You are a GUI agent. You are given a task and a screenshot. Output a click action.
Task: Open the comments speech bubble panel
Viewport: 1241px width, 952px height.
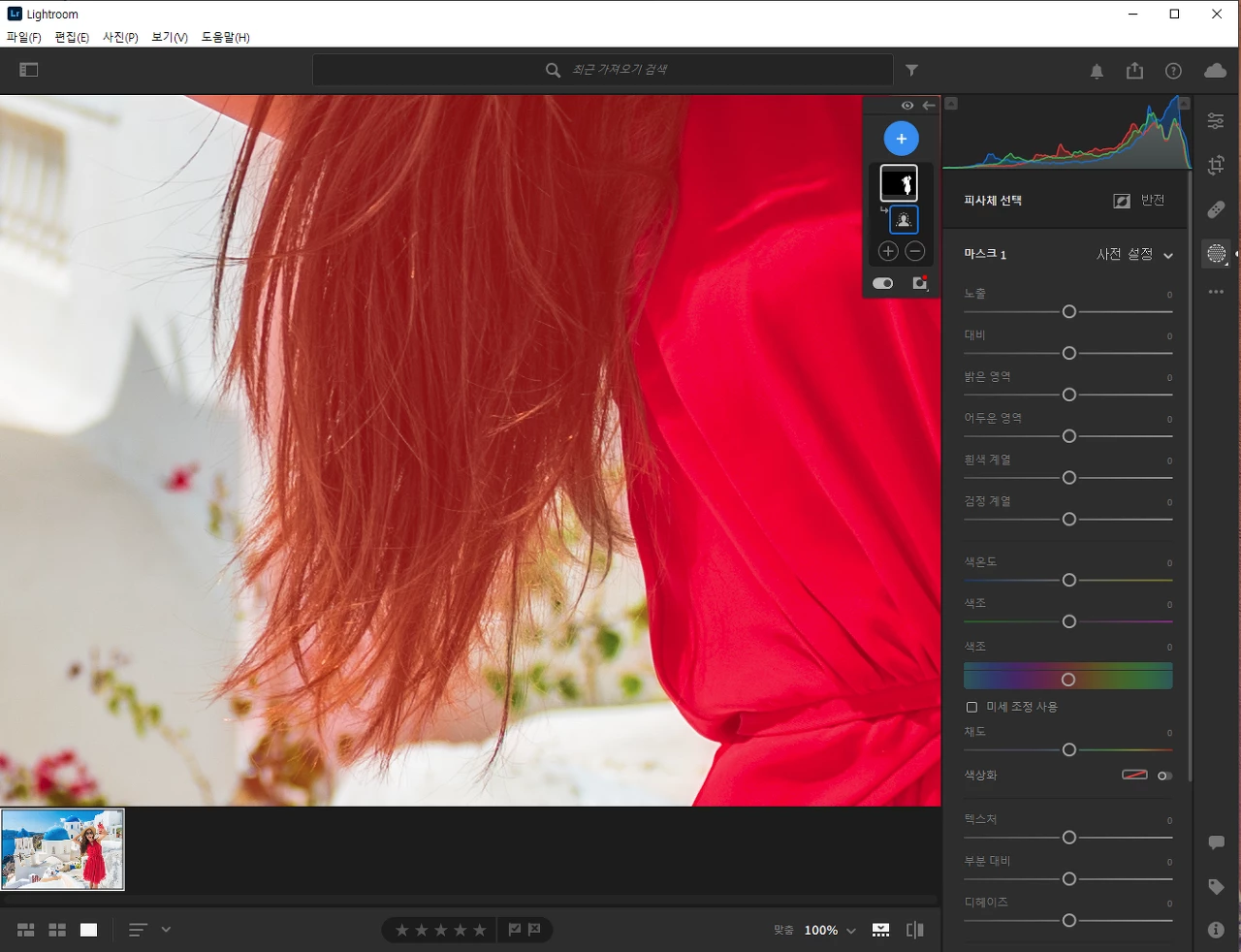tap(1216, 842)
